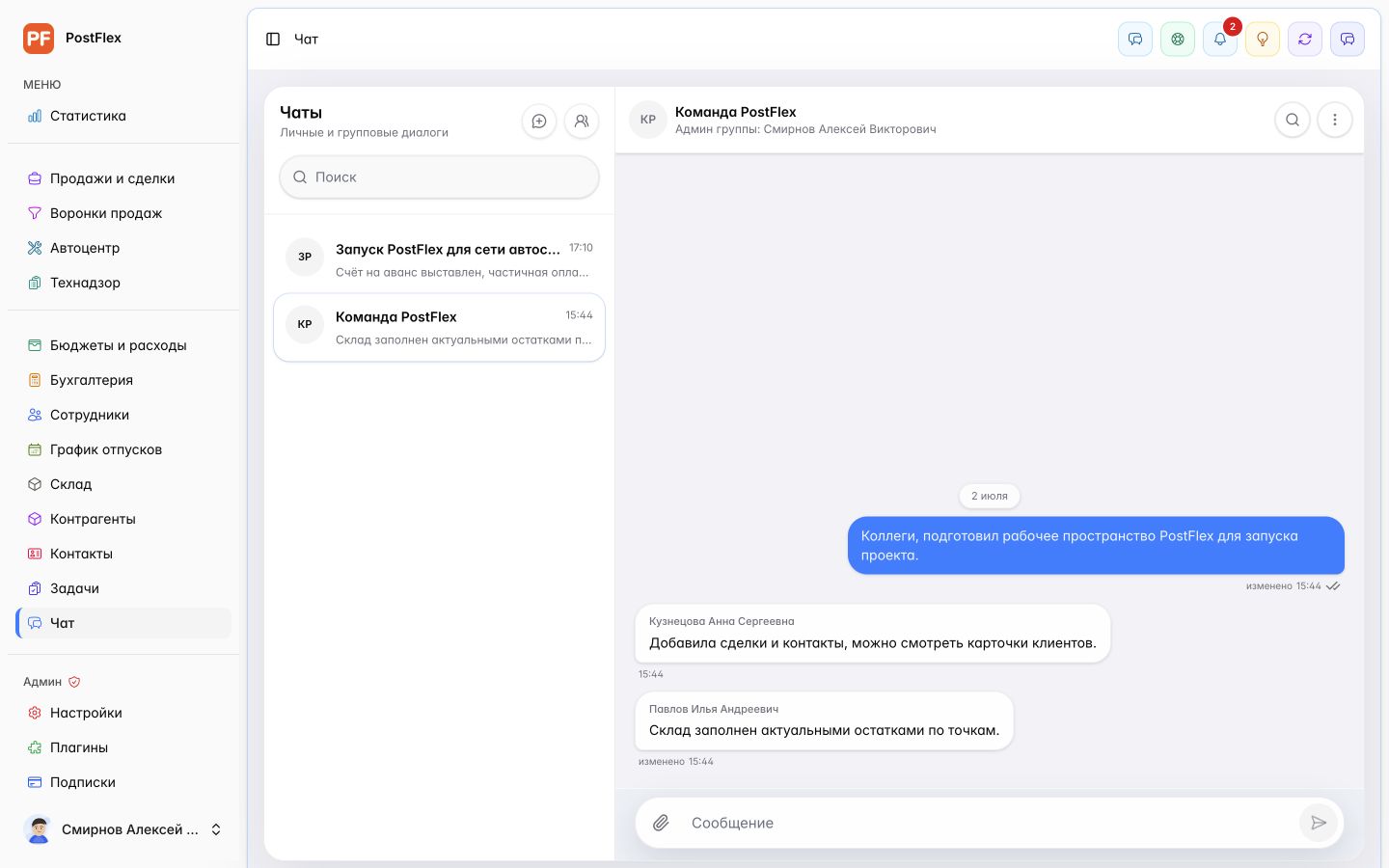Open the purple chat icon beside the sync arrows

pyautogui.click(x=1348, y=40)
